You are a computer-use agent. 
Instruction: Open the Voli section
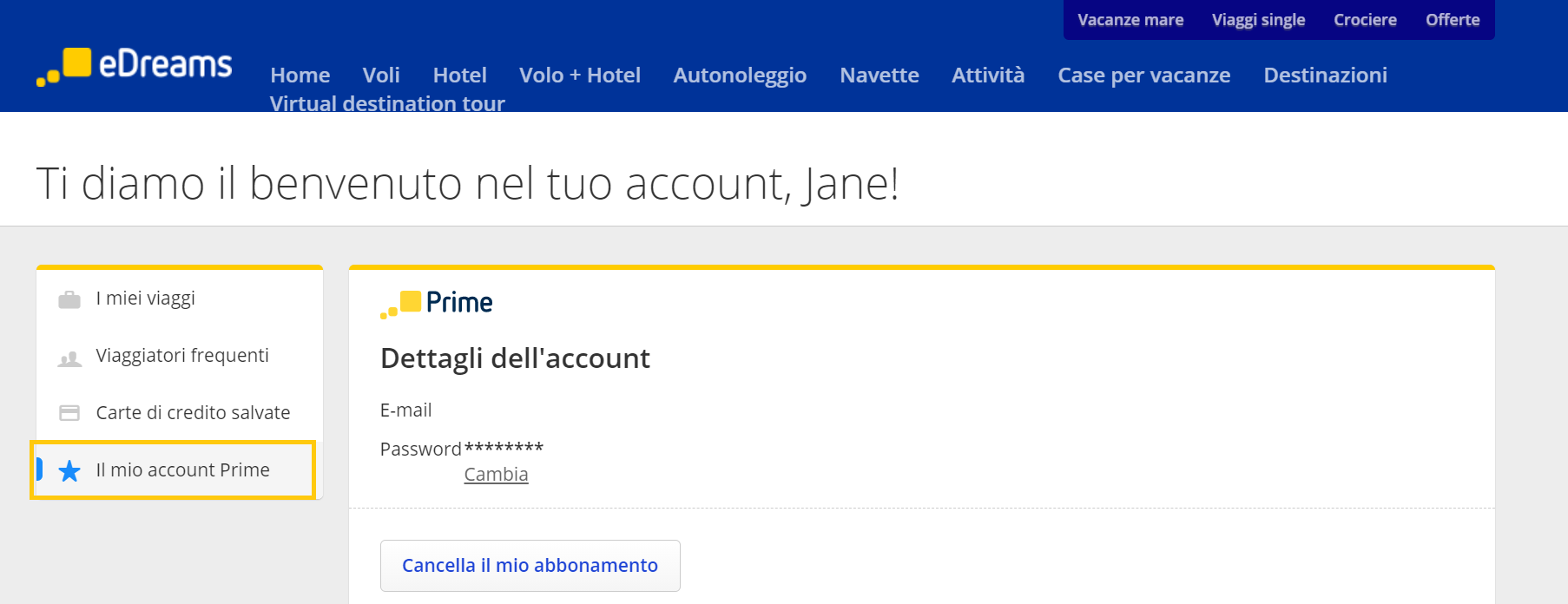point(380,75)
